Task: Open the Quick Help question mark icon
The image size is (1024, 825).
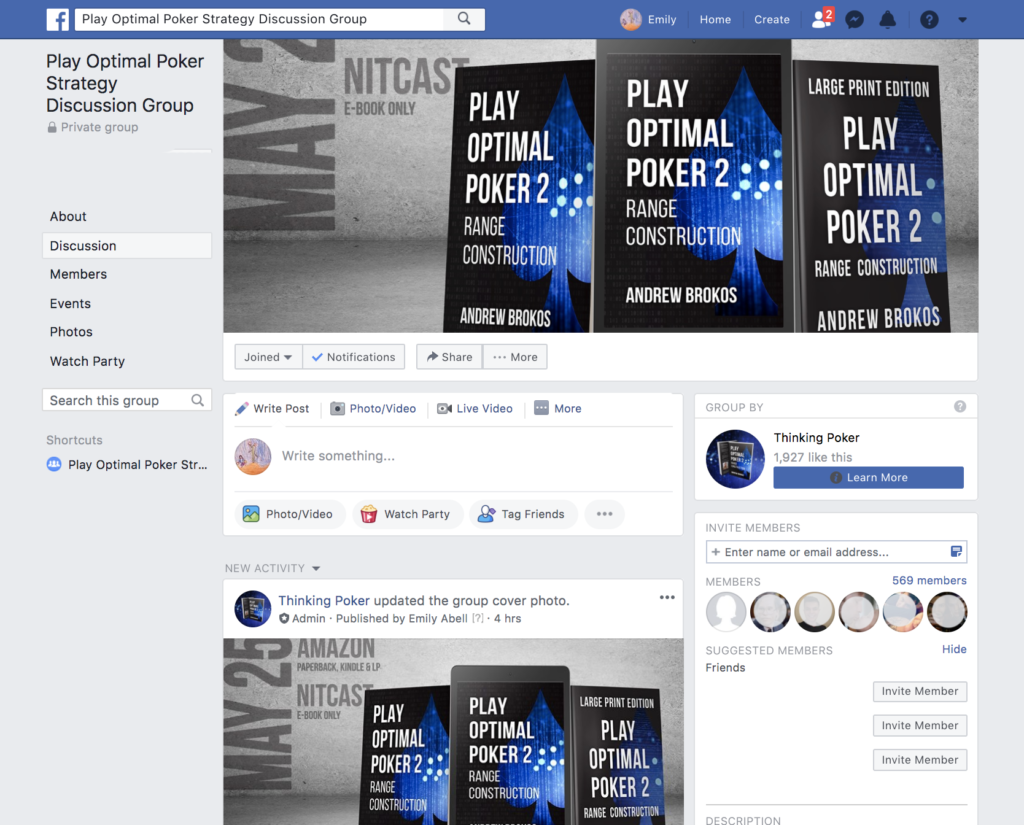Action: (x=929, y=20)
